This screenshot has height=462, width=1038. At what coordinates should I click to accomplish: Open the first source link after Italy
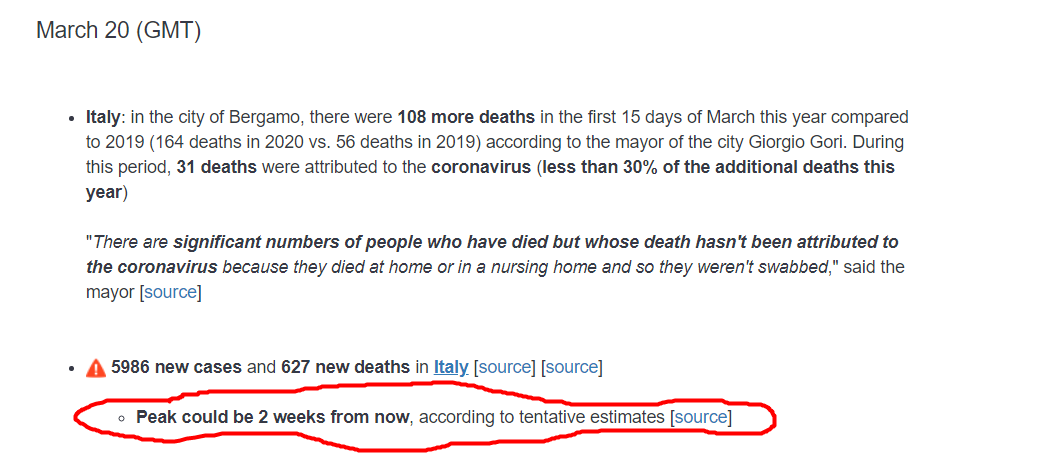505,367
